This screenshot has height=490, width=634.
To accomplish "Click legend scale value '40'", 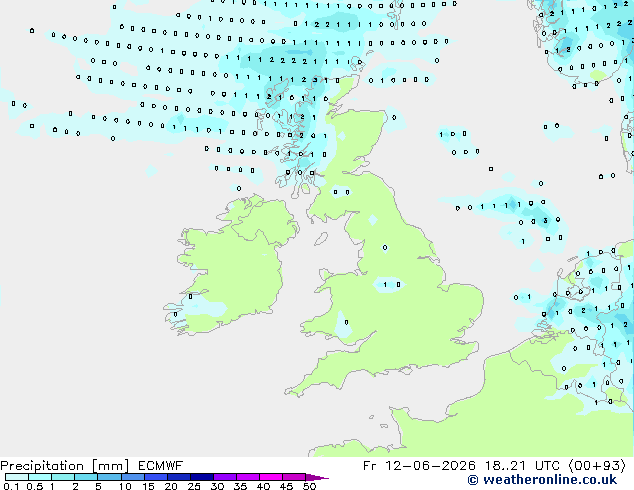I will 263,486.
